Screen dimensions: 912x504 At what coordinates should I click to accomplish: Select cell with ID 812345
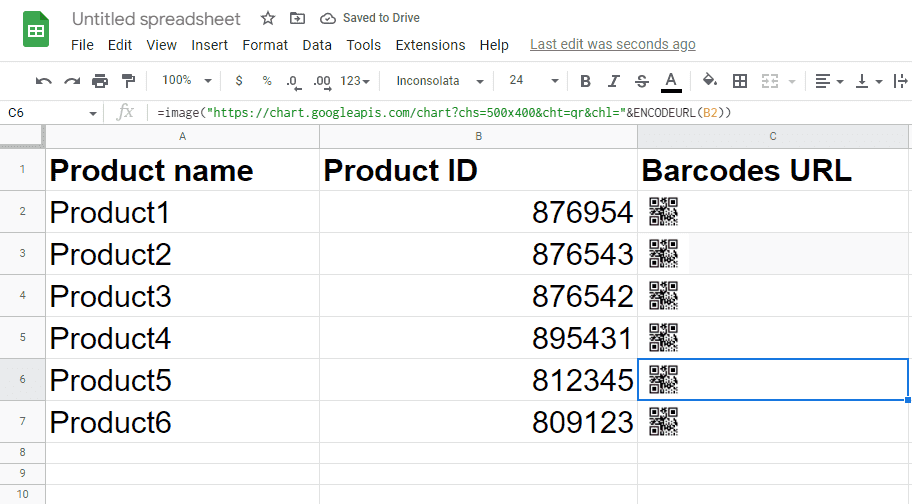[478, 380]
